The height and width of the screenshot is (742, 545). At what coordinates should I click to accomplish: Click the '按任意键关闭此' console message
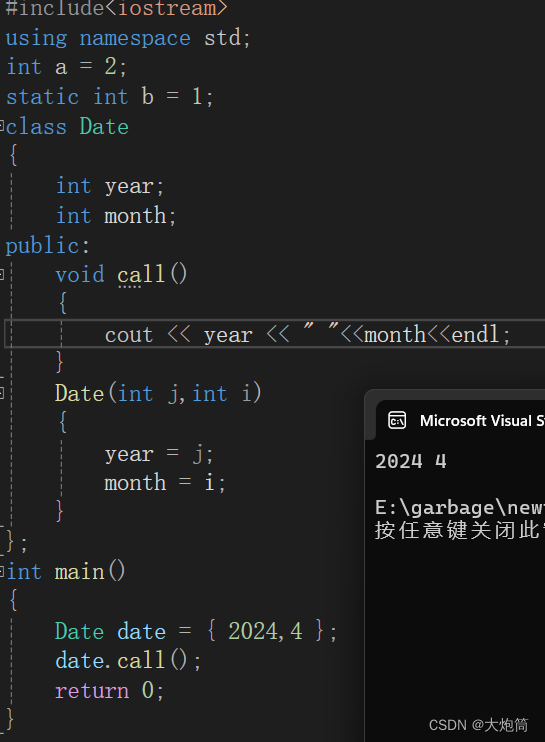(x=458, y=530)
